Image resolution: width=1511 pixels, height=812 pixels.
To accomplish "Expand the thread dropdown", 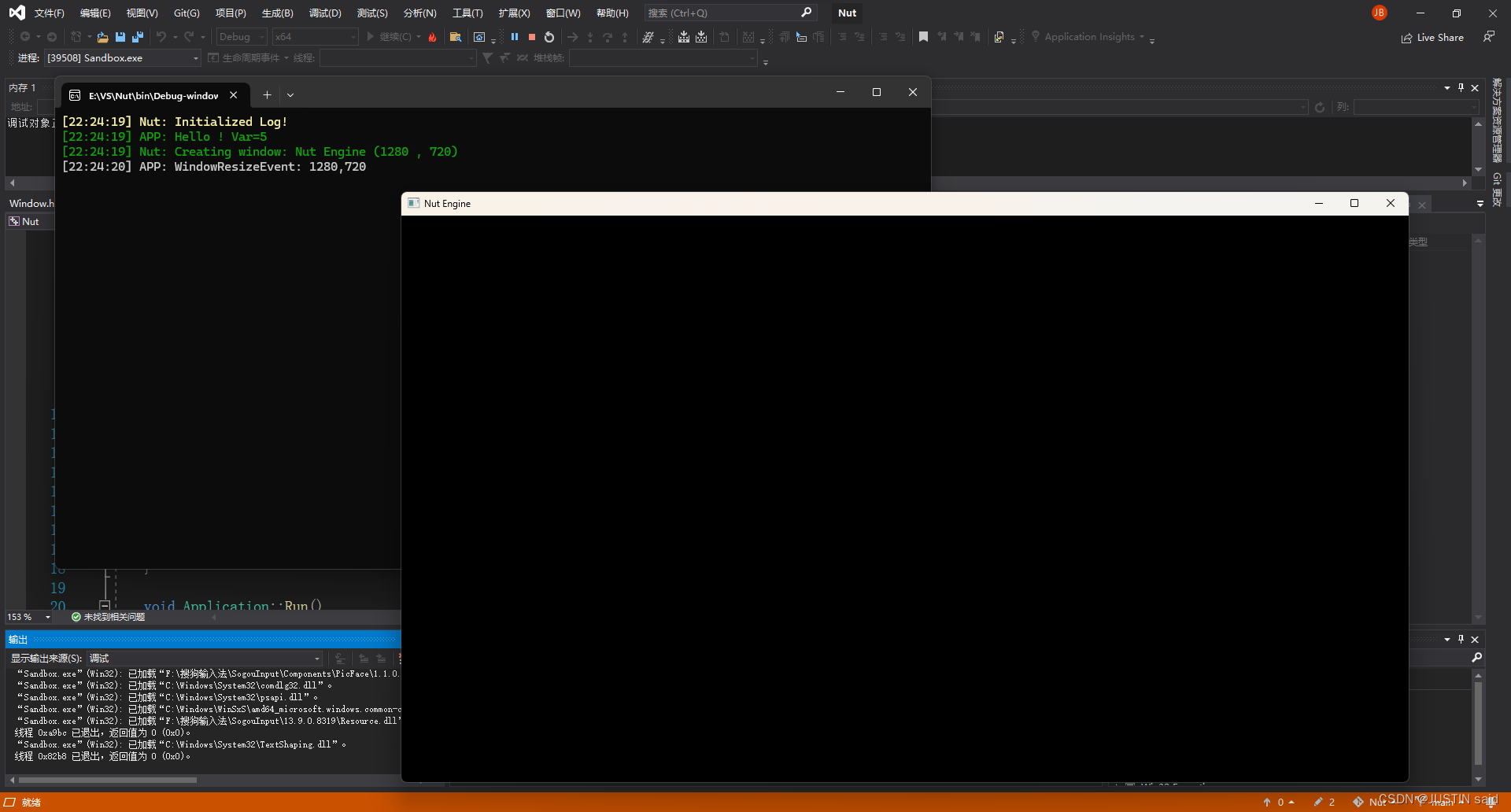I will tap(397, 58).
